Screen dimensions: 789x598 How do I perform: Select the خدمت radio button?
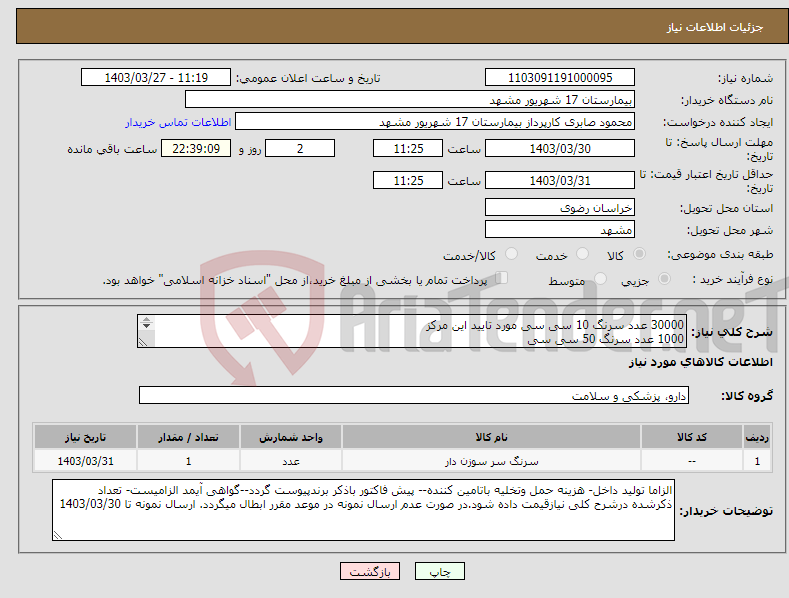(582, 254)
